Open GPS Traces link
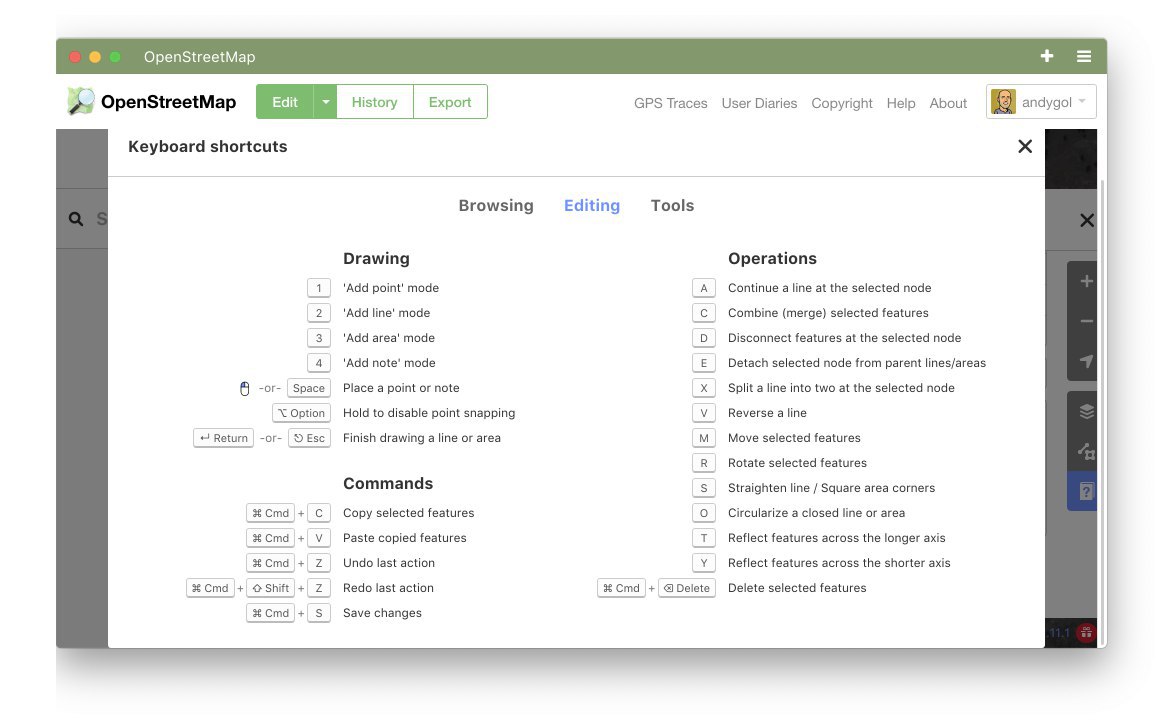Viewport: 1163px width, 722px height. click(671, 103)
